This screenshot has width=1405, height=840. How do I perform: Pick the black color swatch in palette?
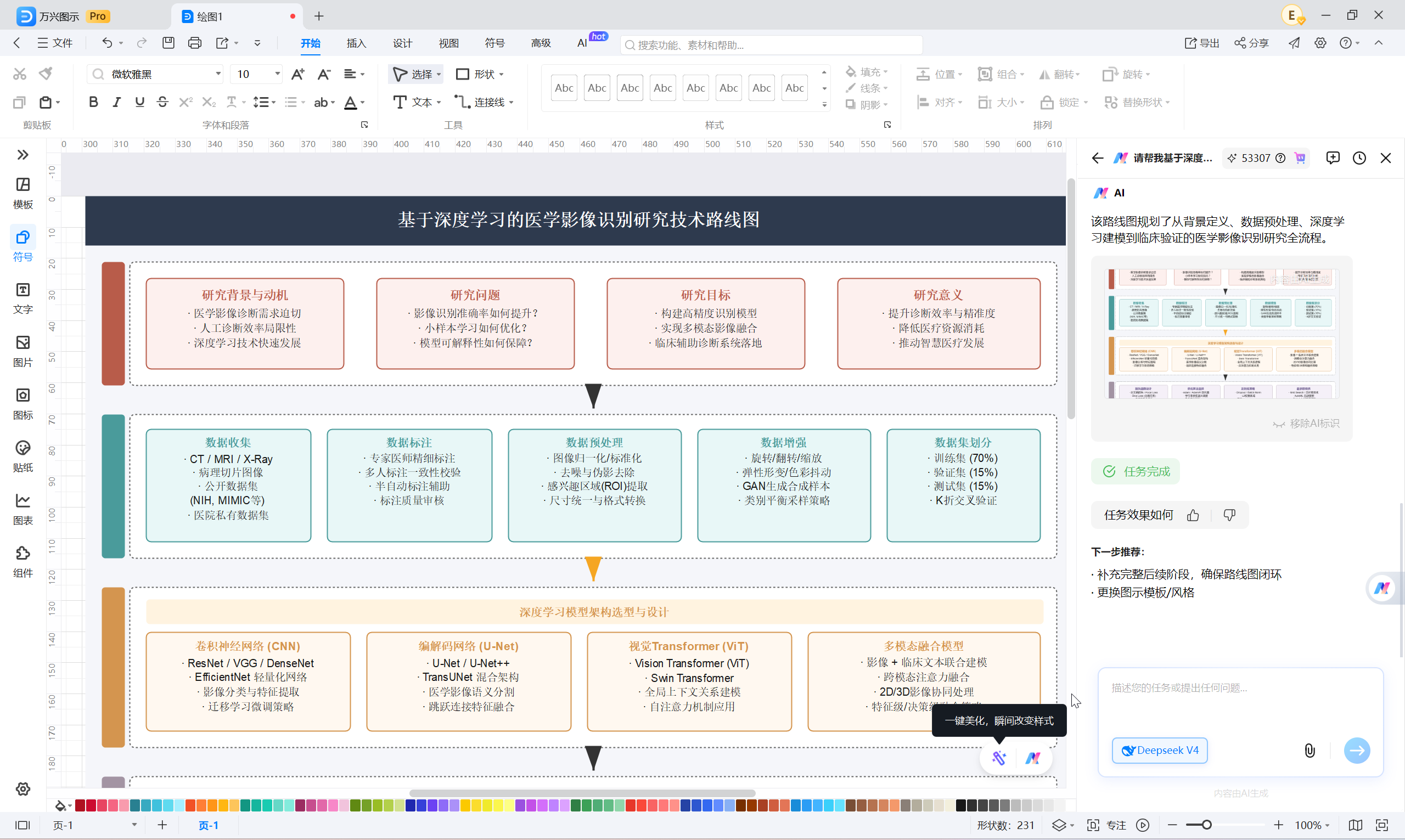pyautogui.click(x=960, y=805)
